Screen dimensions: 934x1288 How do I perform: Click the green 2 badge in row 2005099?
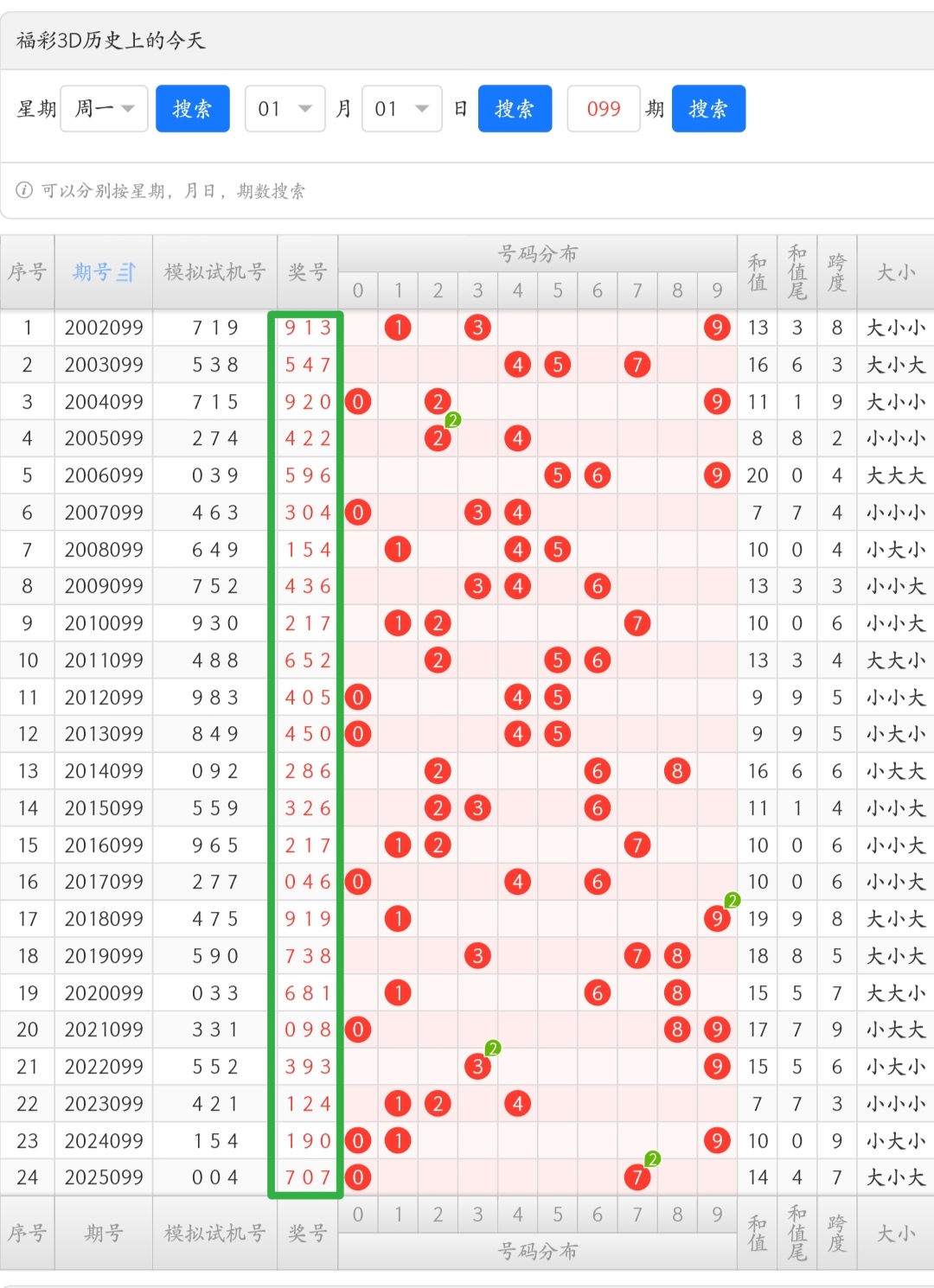452,420
